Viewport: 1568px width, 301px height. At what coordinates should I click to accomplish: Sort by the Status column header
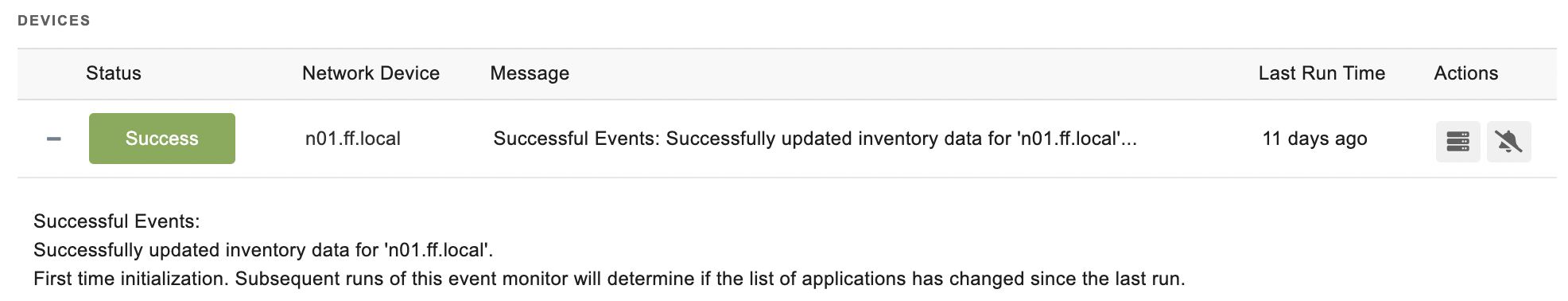tap(114, 73)
